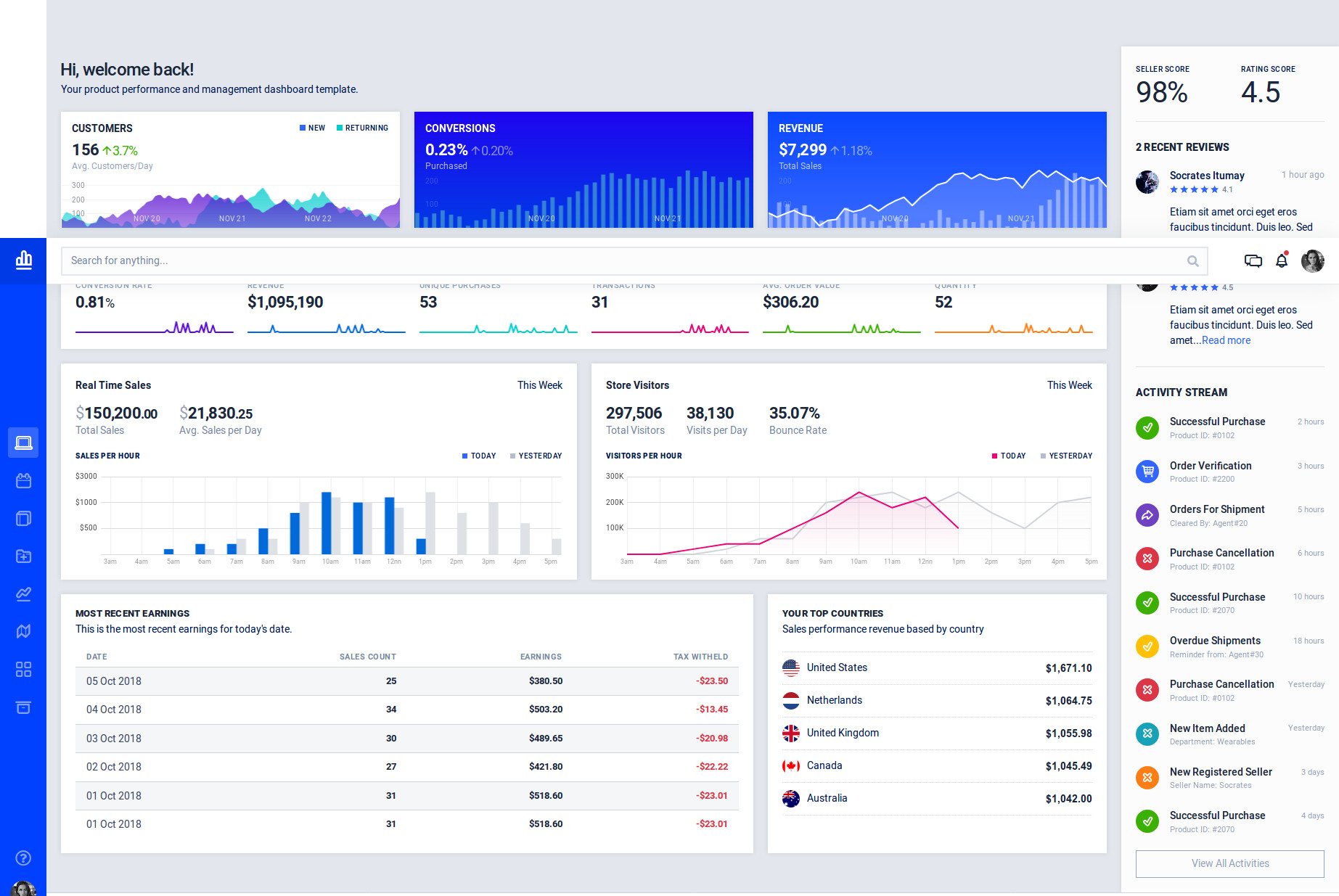Select the 03 Oct 2018 date cell
1339x896 pixels.
click(114, 739)
